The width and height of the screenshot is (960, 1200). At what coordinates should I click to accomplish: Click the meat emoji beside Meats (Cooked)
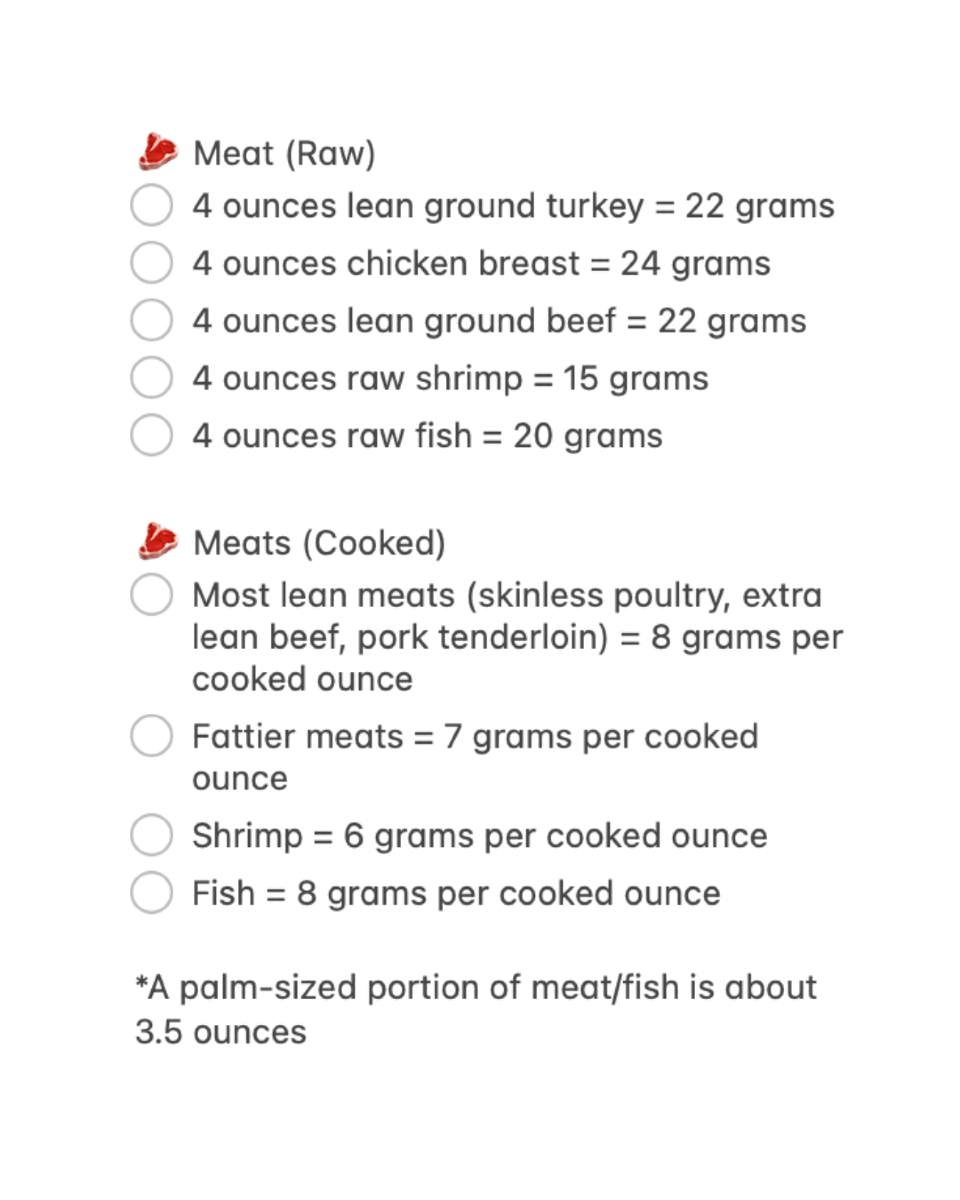tap(158, 542)
